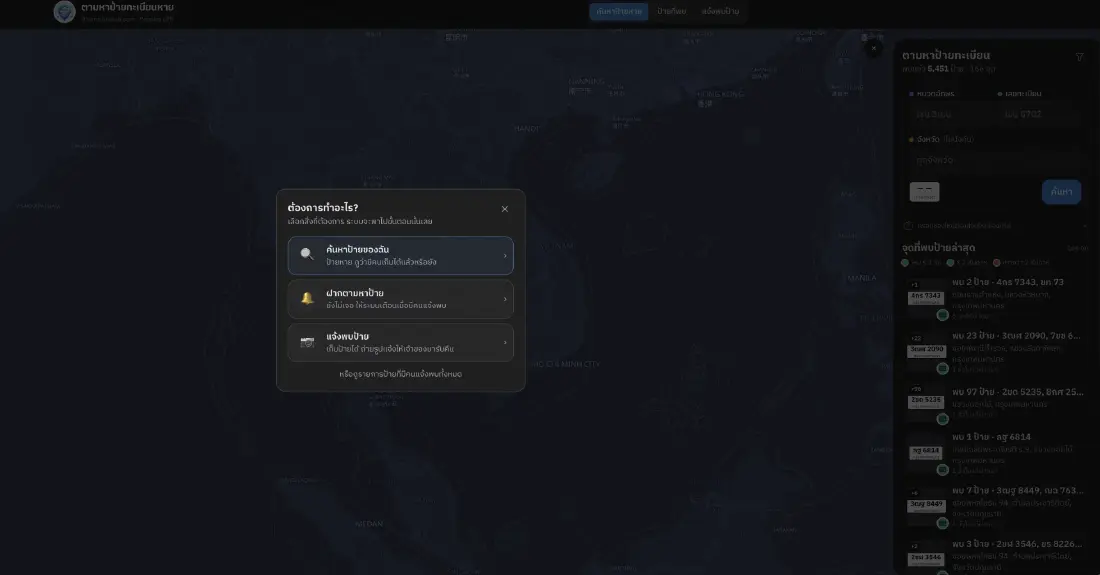
Task: Open the หรือดูรายการป้ายที่มีคนแจ้งพบทั้งหมด link
Action: click(x=401, y=374)
